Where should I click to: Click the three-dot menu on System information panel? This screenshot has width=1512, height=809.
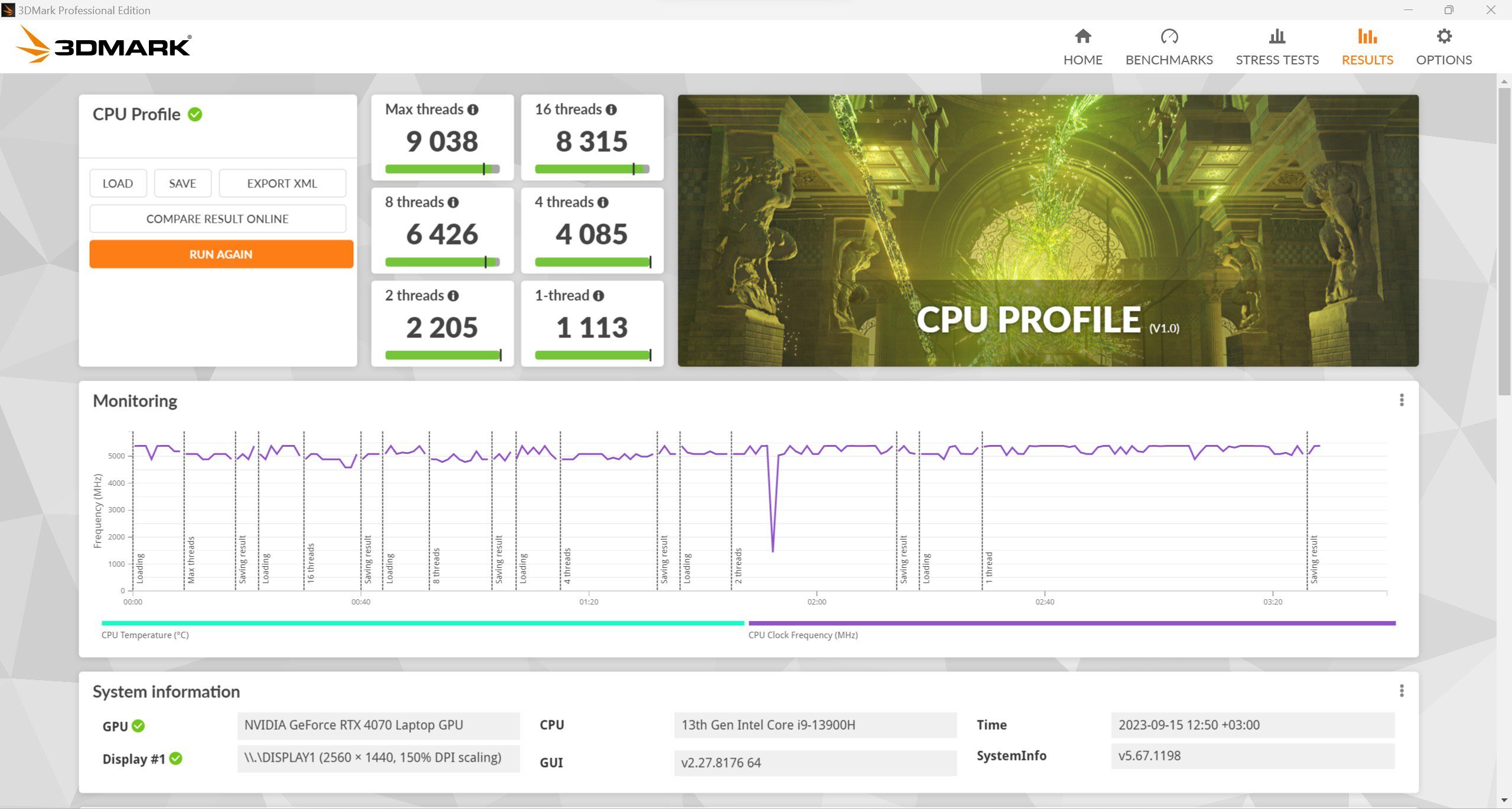tap(1402, 691)
